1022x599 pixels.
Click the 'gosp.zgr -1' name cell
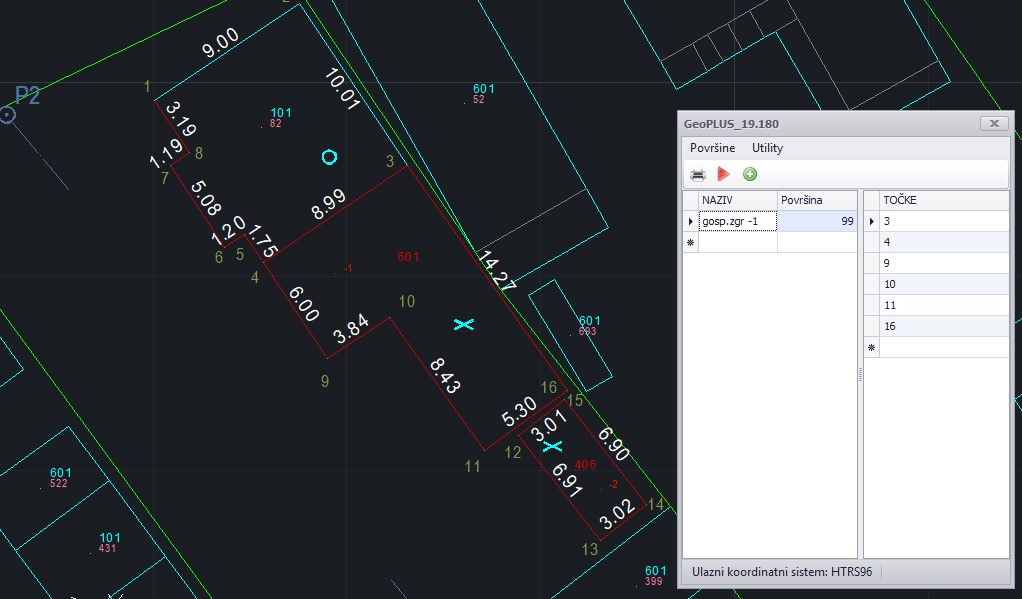[738, 221]
